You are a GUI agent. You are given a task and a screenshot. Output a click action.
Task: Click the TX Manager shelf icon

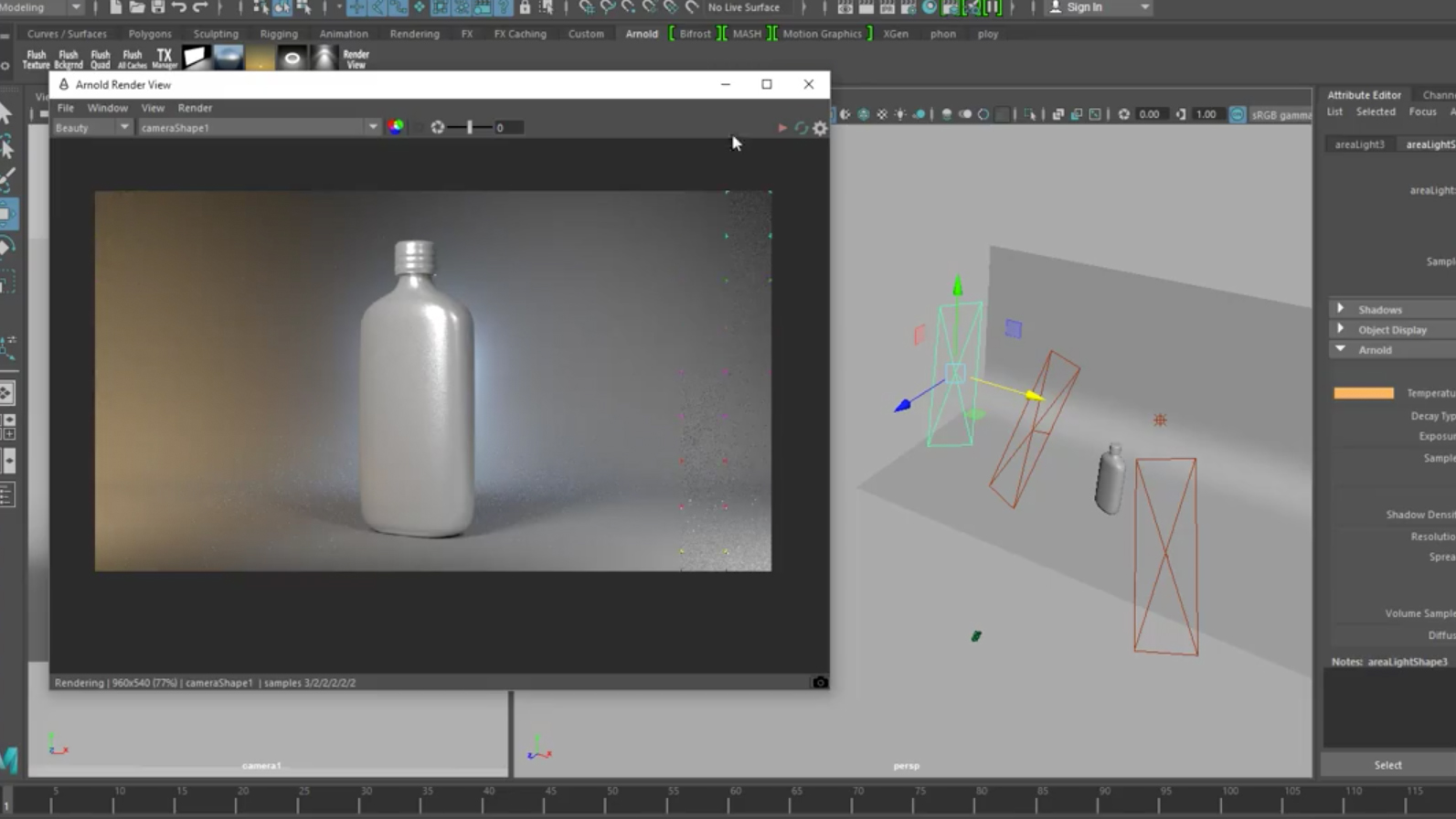(x=164, y=58)
